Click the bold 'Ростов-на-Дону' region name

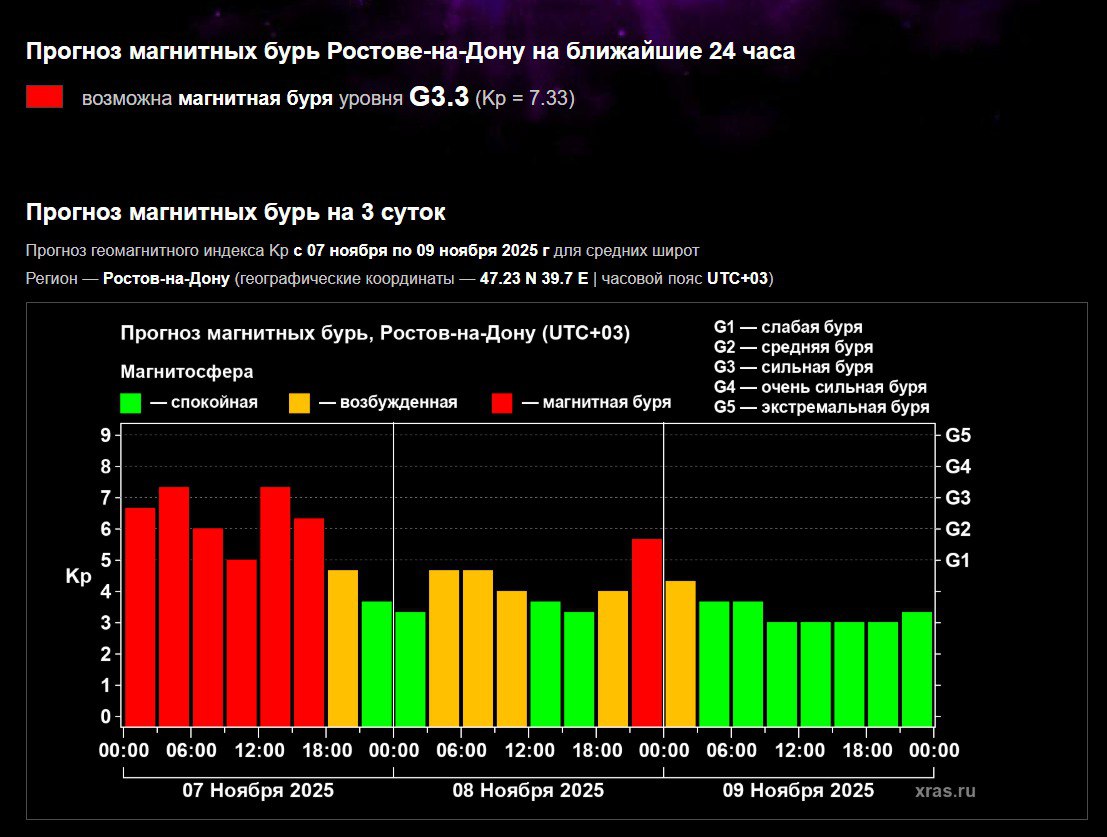[x=167, y=278]
